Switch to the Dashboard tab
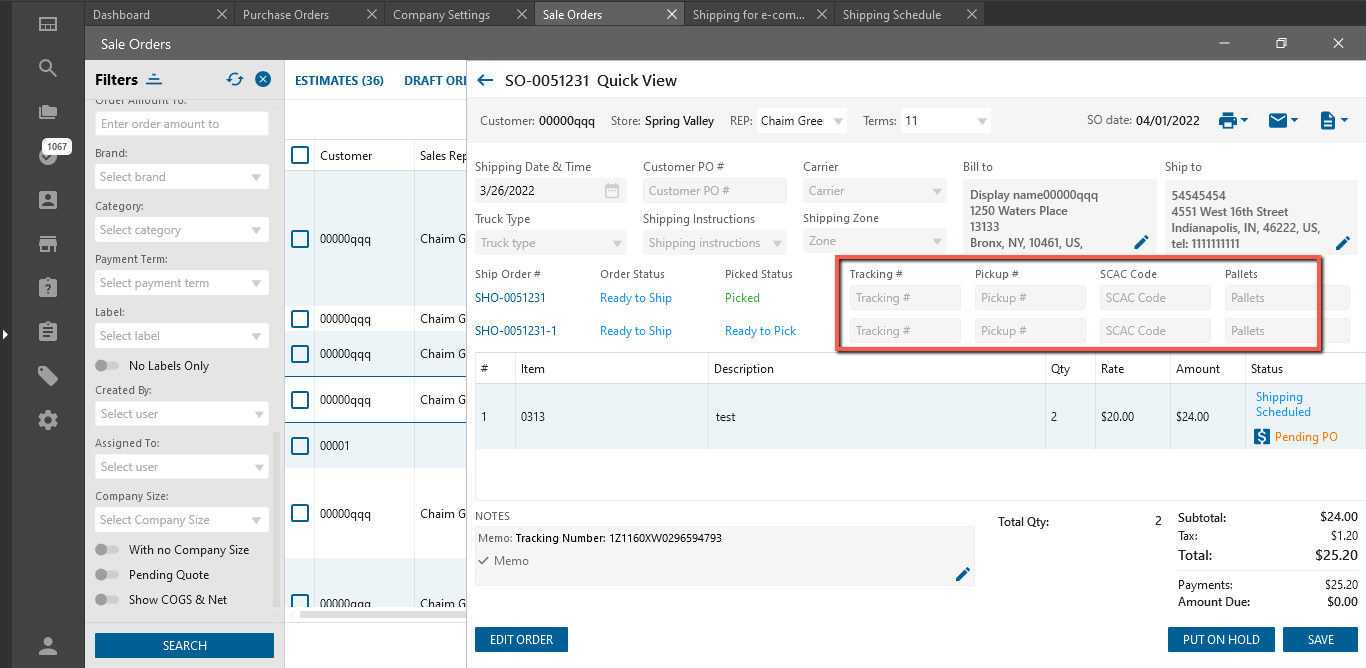 [x=122, y=15]
